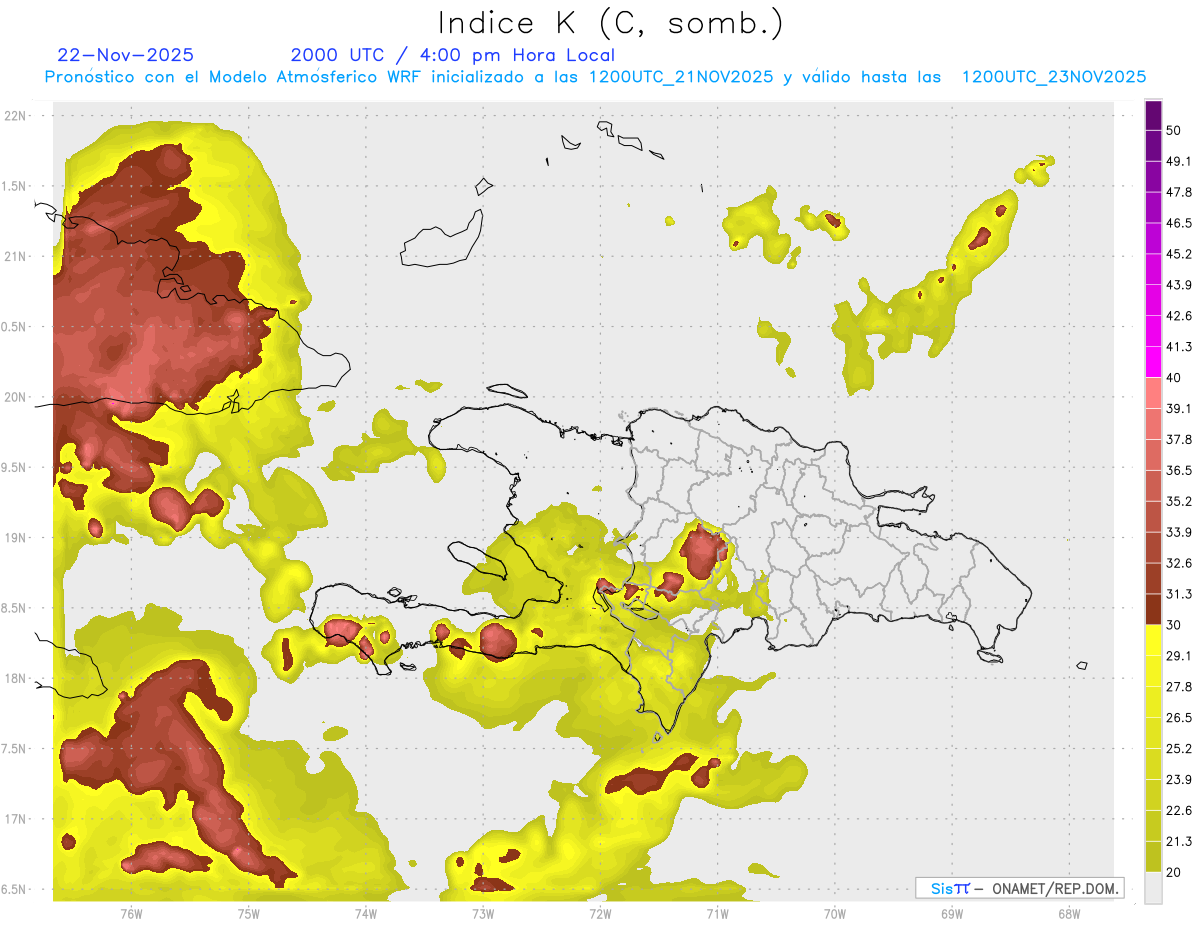Viewport: 1200px width, 927px height.
Task: Click the salmon legend swatch between 39.1 and 40
Action: [x=1153, y=393]
